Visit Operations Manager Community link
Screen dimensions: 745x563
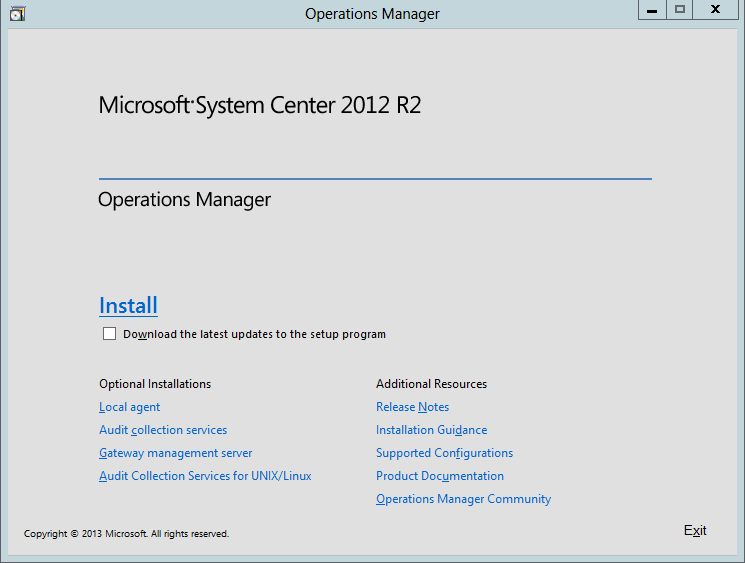pyautogui.click(x=463, y=499)
